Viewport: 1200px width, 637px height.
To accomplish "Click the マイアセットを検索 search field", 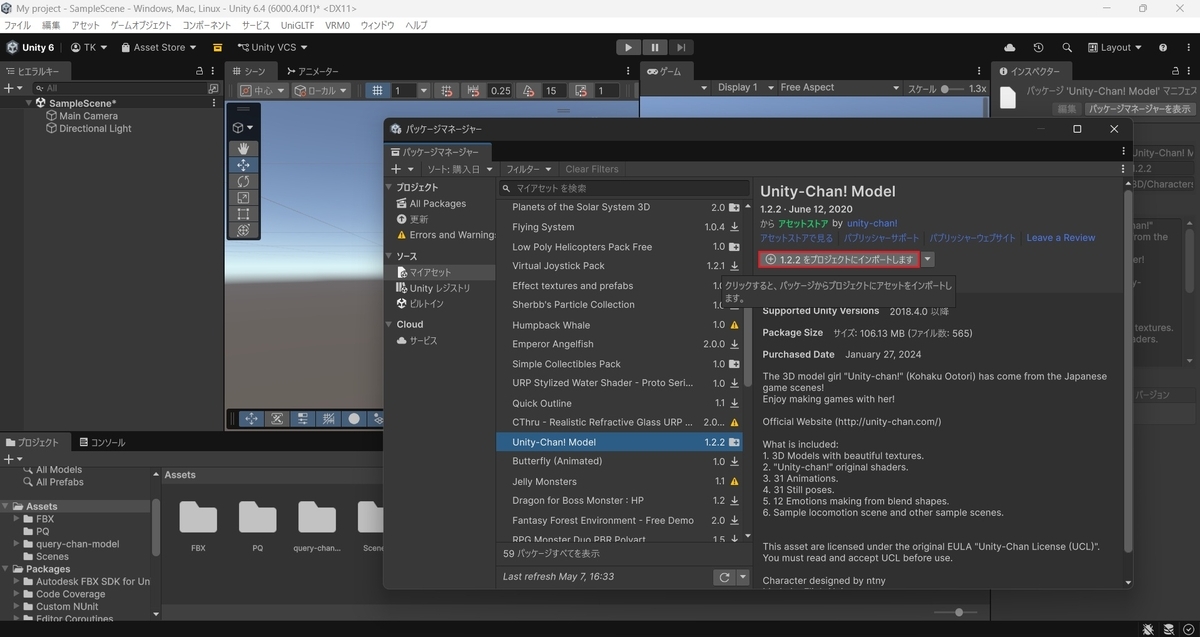I will 624,188.
